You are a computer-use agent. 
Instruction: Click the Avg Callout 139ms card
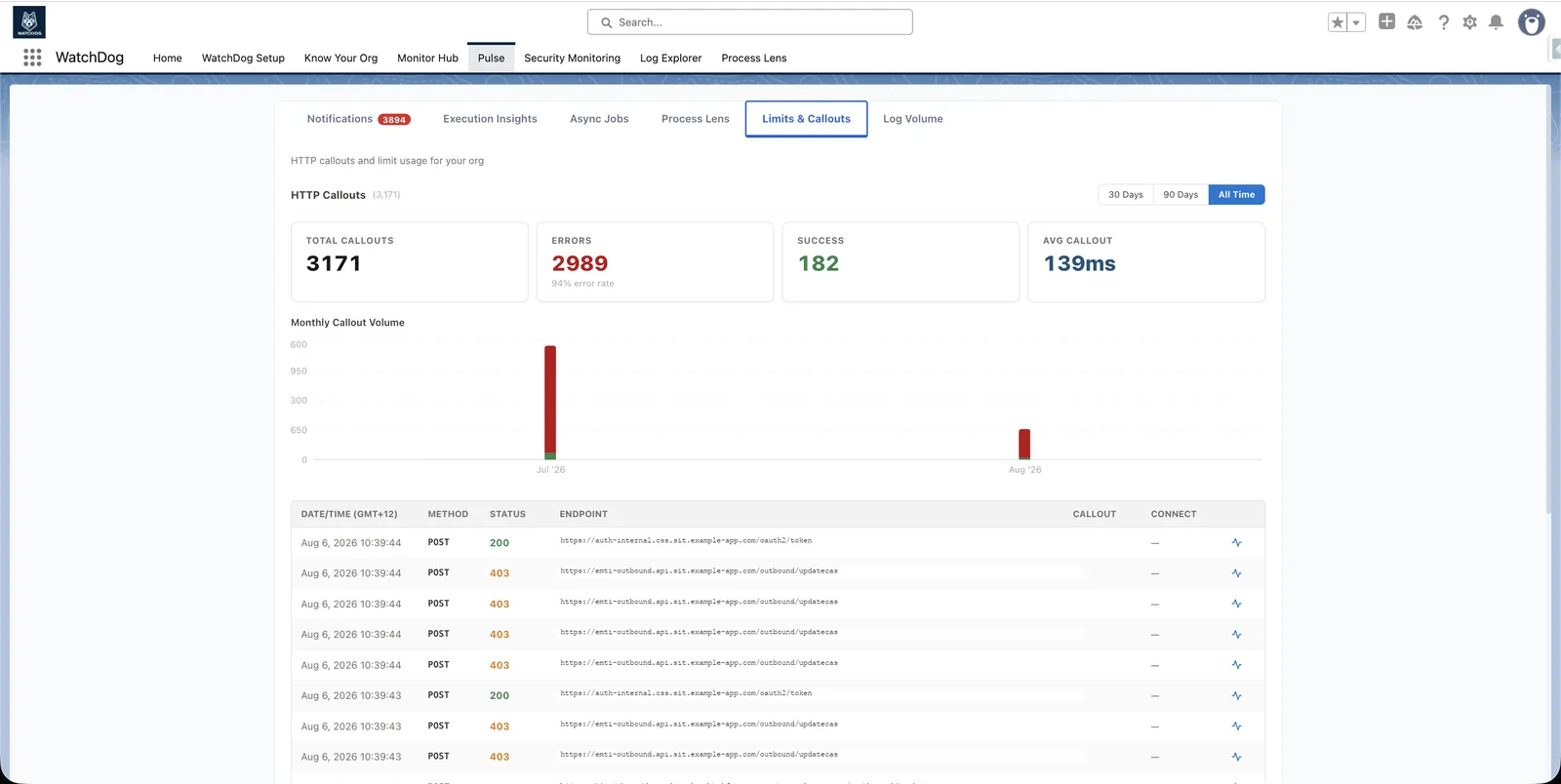1146,262
